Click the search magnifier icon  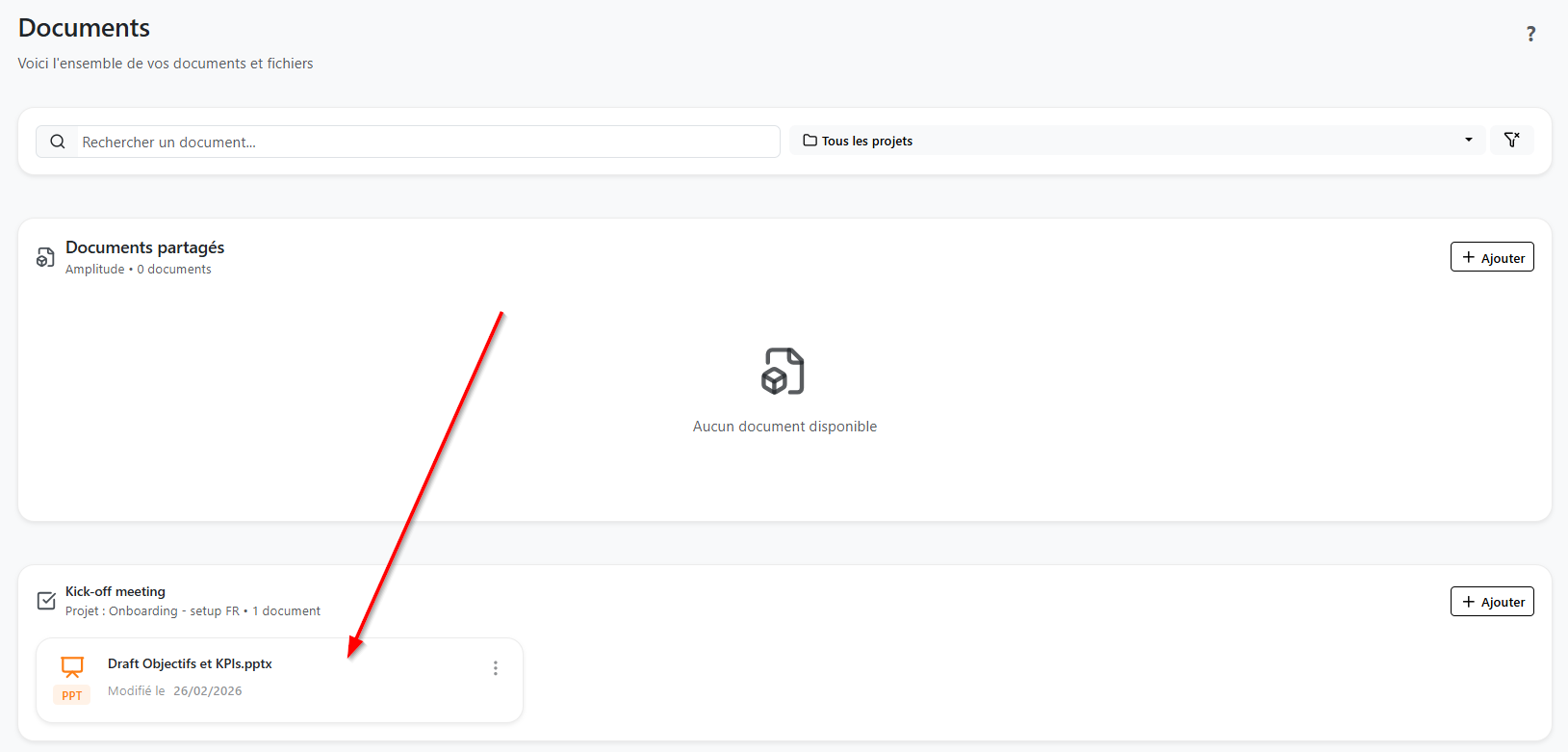pos(58,142)
